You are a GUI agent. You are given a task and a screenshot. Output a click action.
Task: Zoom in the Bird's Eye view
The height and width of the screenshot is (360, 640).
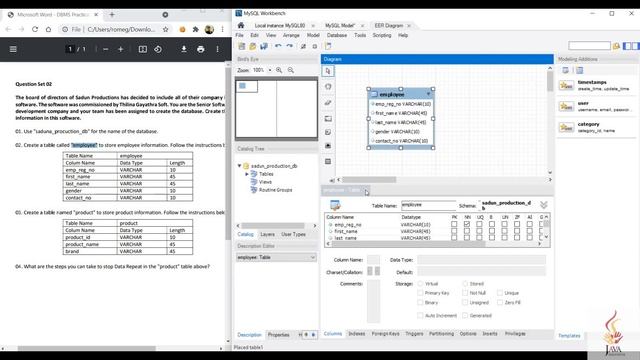click(279, 70)
